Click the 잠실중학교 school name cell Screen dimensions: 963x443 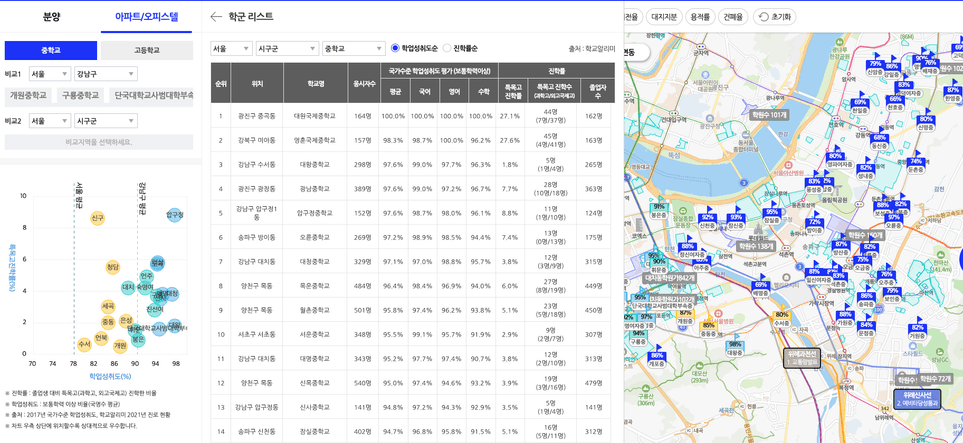pyautogui.click(x=315, y=431)
